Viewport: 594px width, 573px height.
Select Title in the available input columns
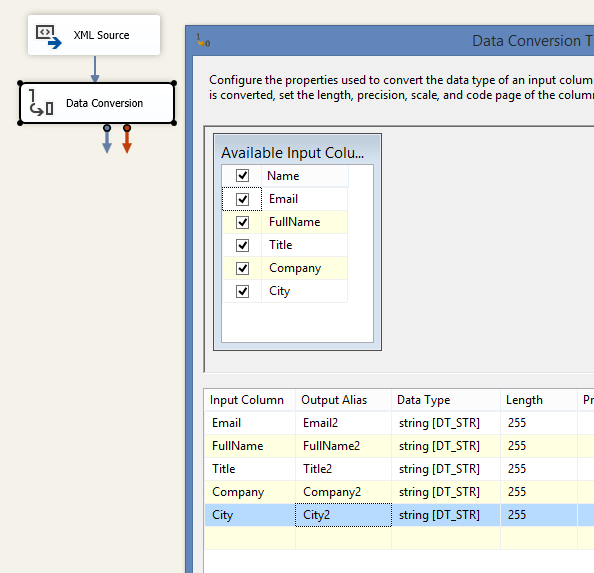pyautogui.click(x=305, y=245)
